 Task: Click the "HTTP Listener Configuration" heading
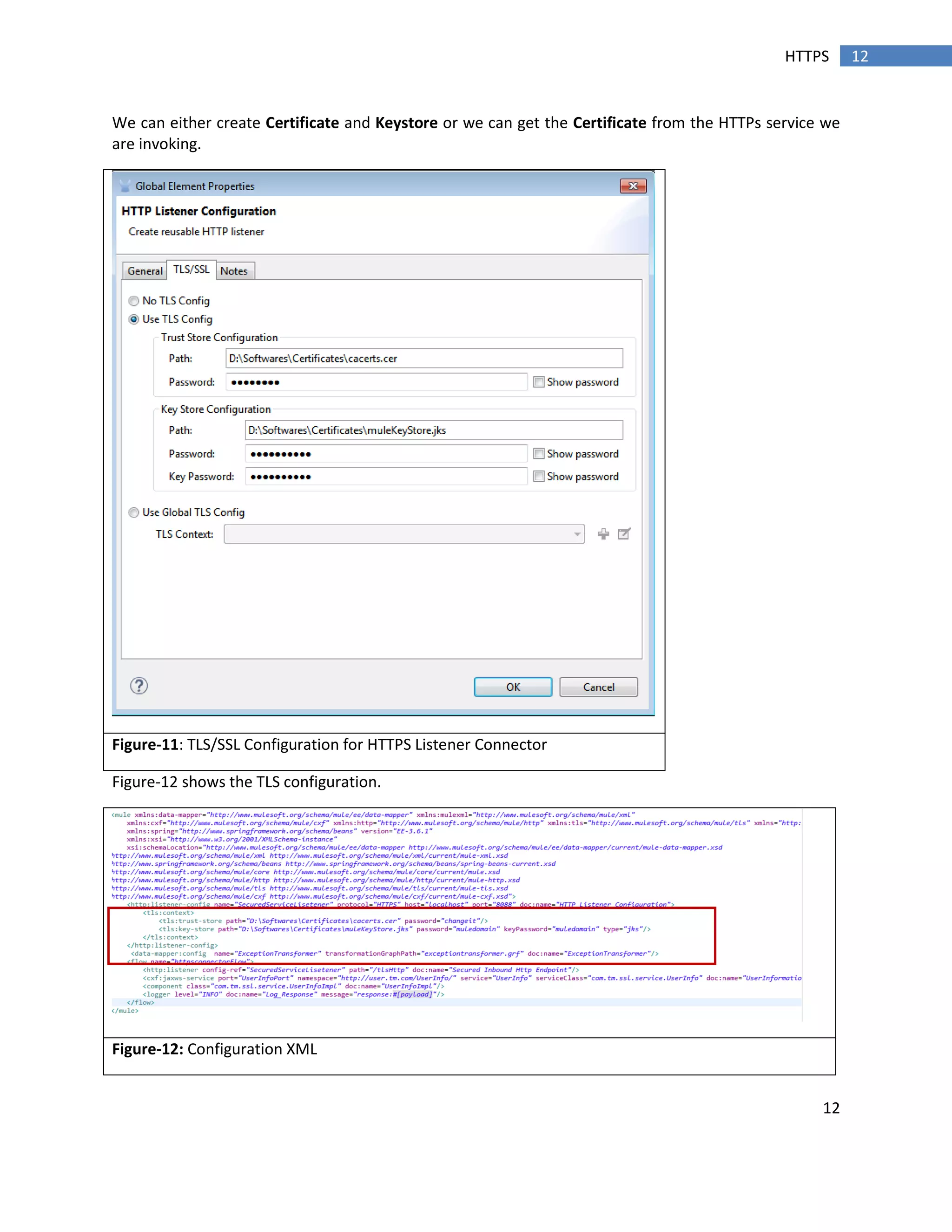coord(198,211)
